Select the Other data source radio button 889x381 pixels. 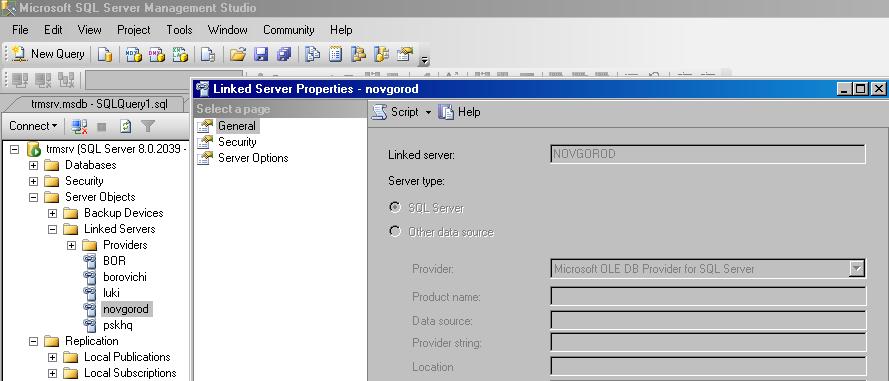pyautogui.click(x=395, y=232)
